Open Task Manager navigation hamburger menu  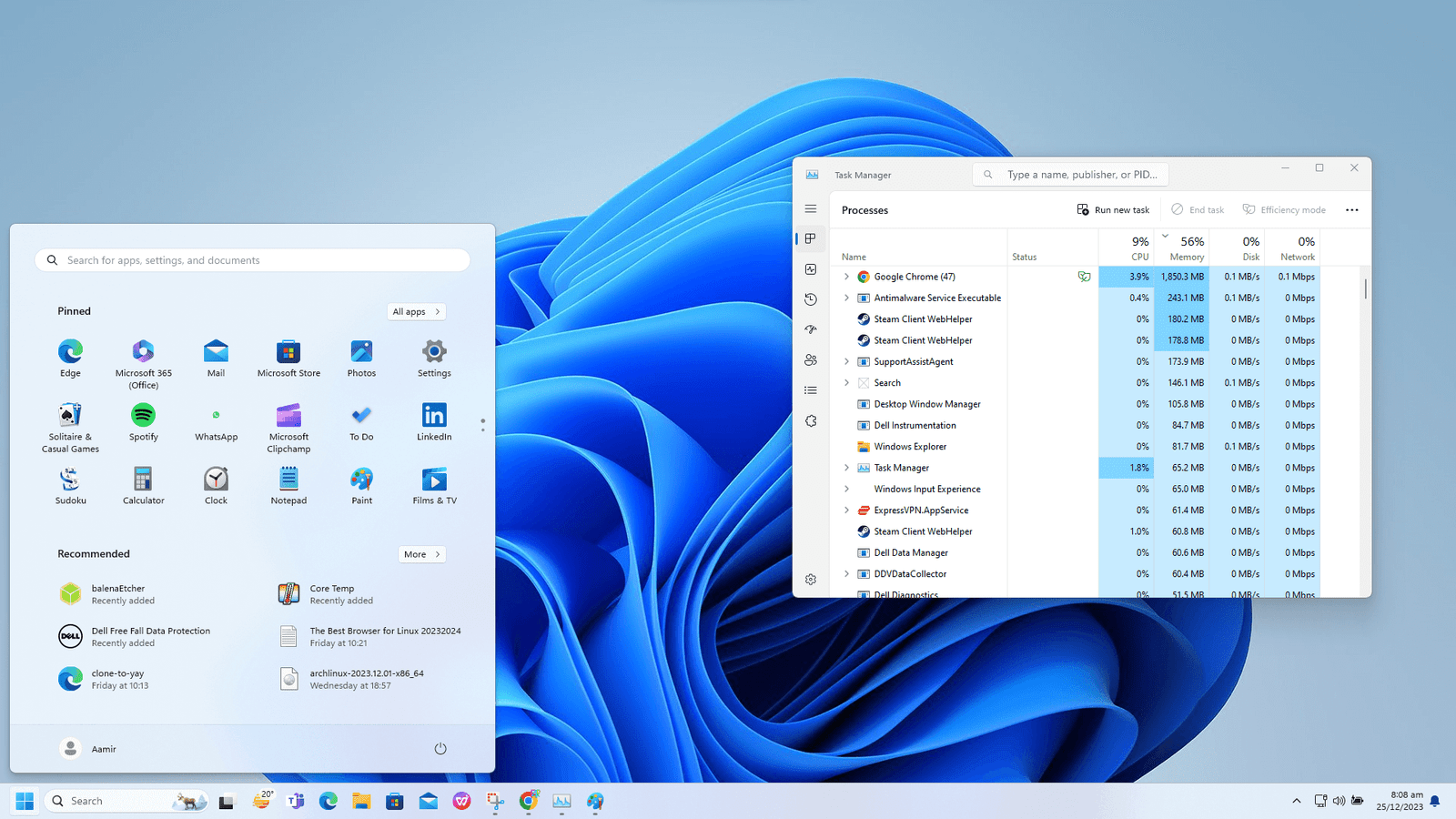tap(811, 209)
